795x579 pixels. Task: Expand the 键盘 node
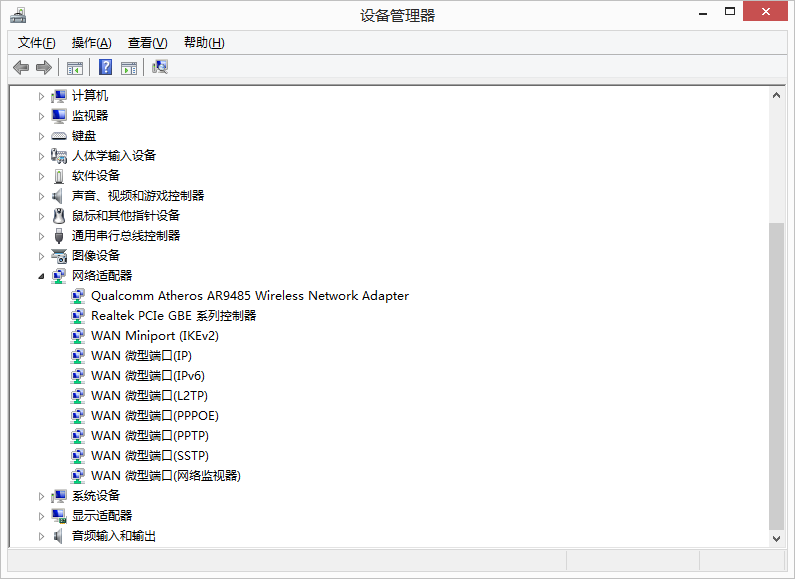pos(41,136)
